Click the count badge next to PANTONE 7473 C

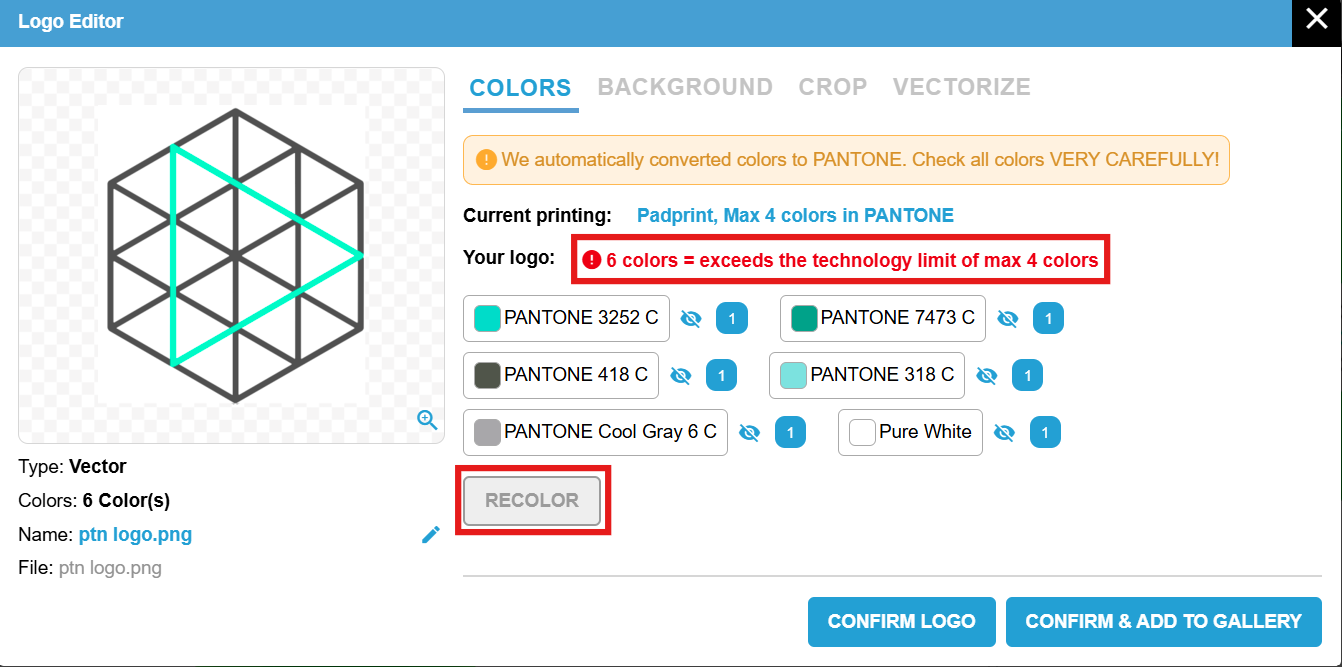pyautogui.click(x=1048, y=318)
